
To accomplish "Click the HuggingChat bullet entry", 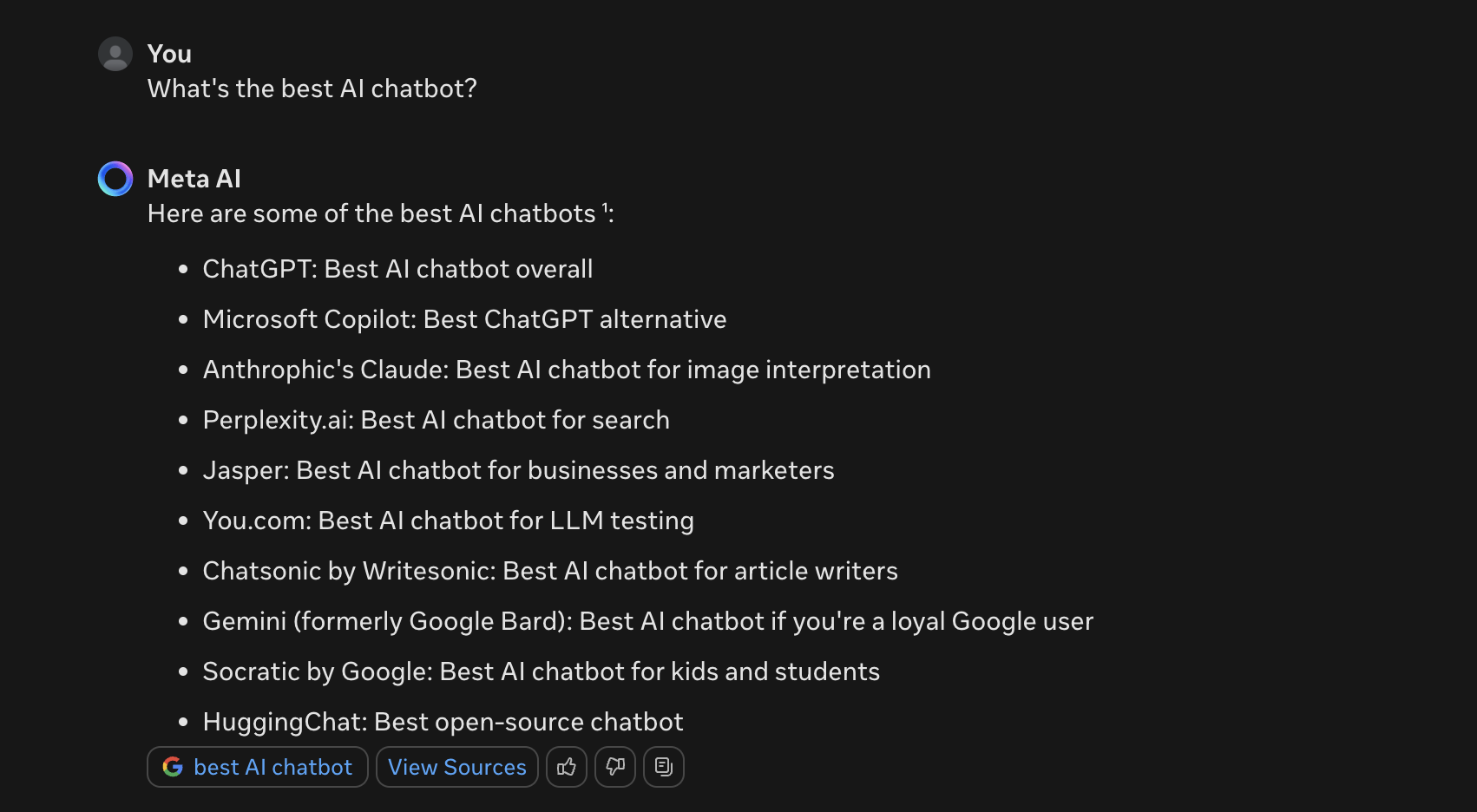I will [443, 721].
